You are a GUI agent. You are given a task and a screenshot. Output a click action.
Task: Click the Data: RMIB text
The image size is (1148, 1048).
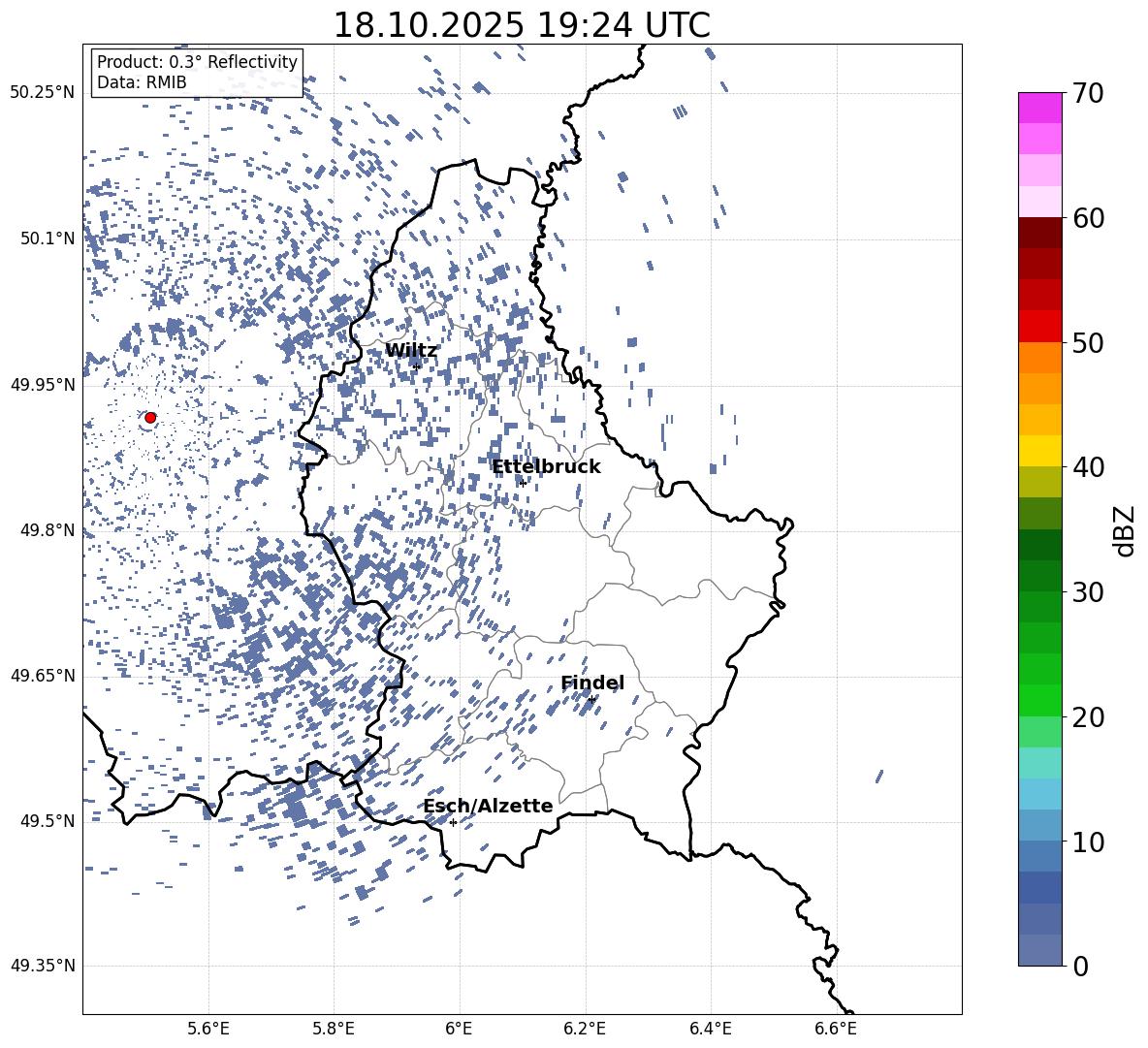click(142, 82)
